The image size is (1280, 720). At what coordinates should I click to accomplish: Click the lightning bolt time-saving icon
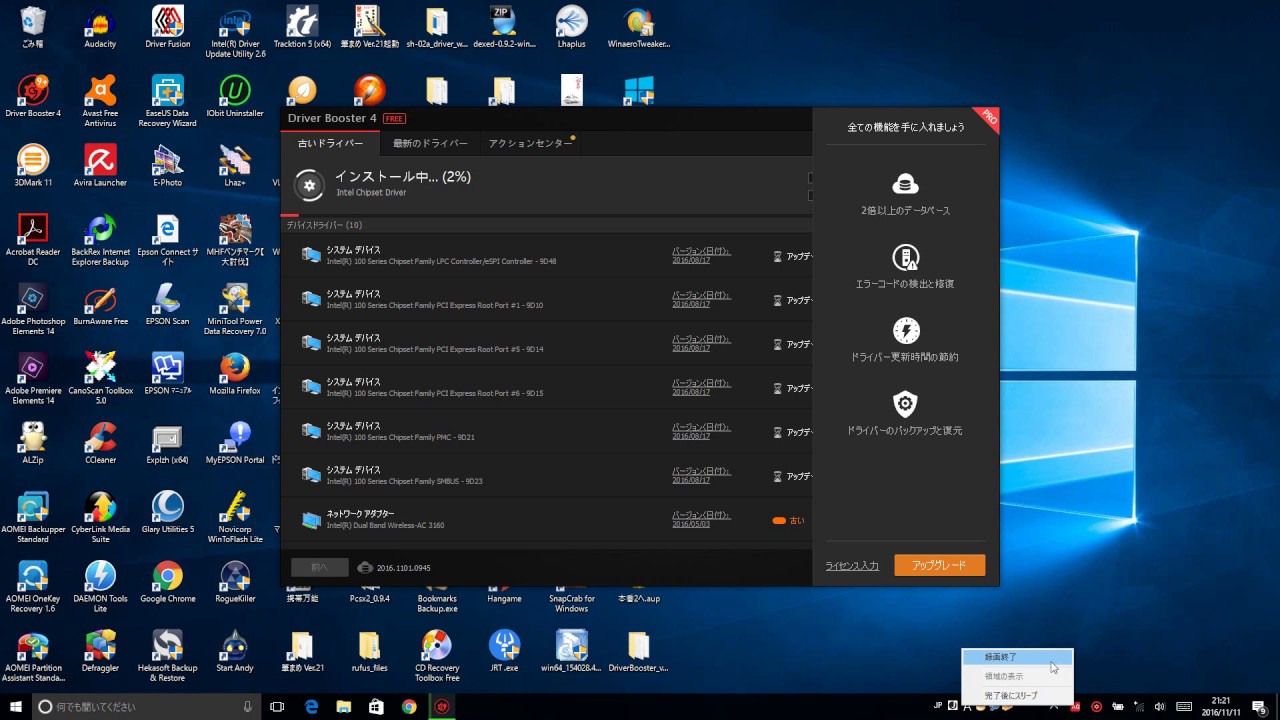coord(905,331)
